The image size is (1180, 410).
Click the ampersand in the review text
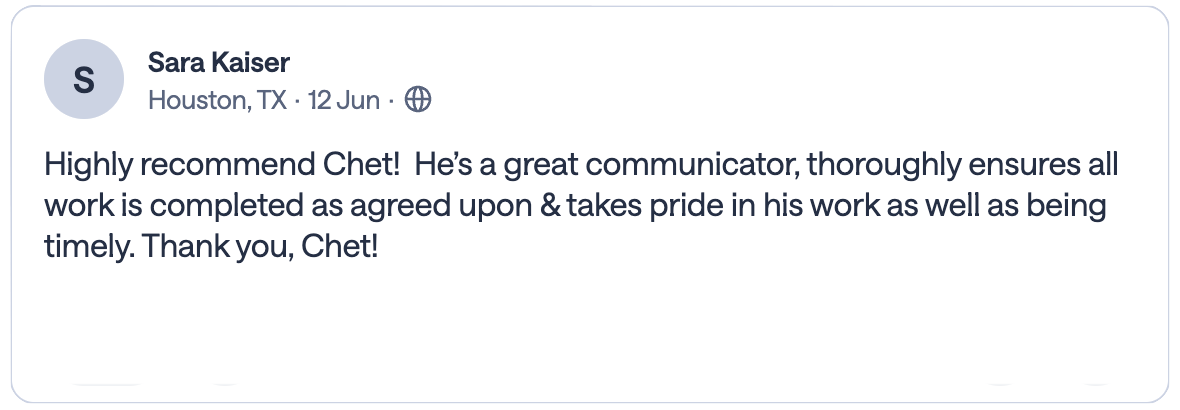(x=550, y=205)
